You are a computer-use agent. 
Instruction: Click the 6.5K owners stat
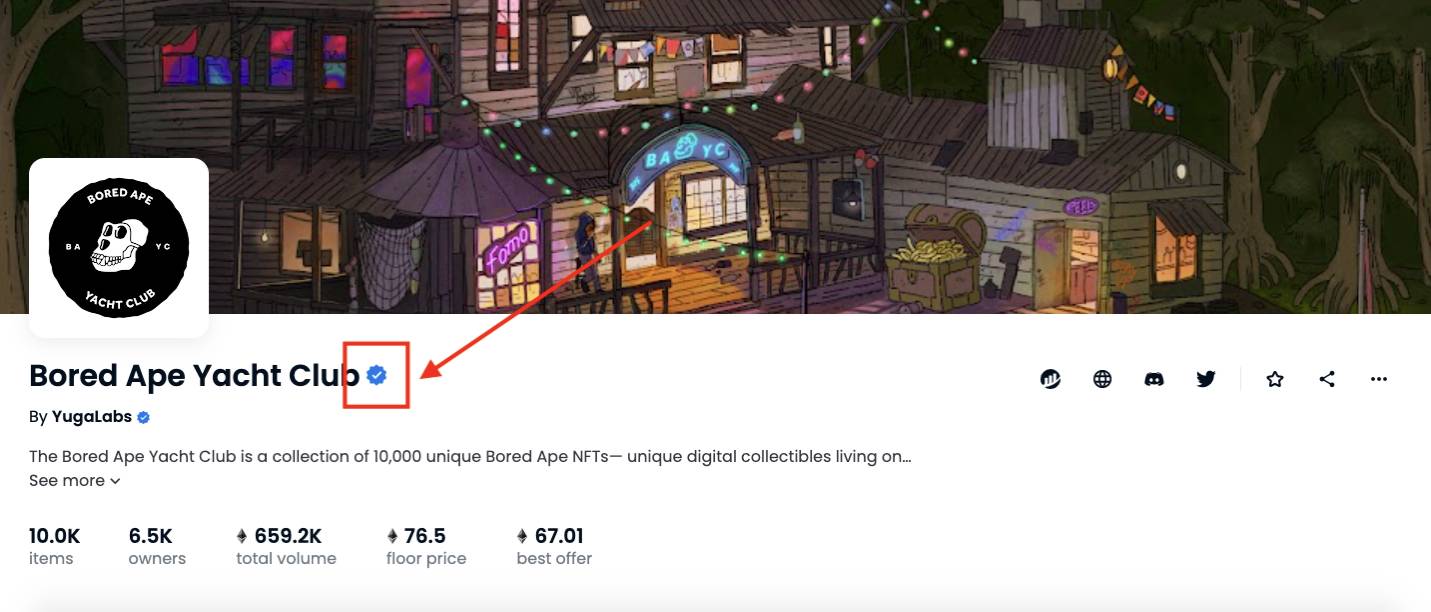(x=156, y=546)
